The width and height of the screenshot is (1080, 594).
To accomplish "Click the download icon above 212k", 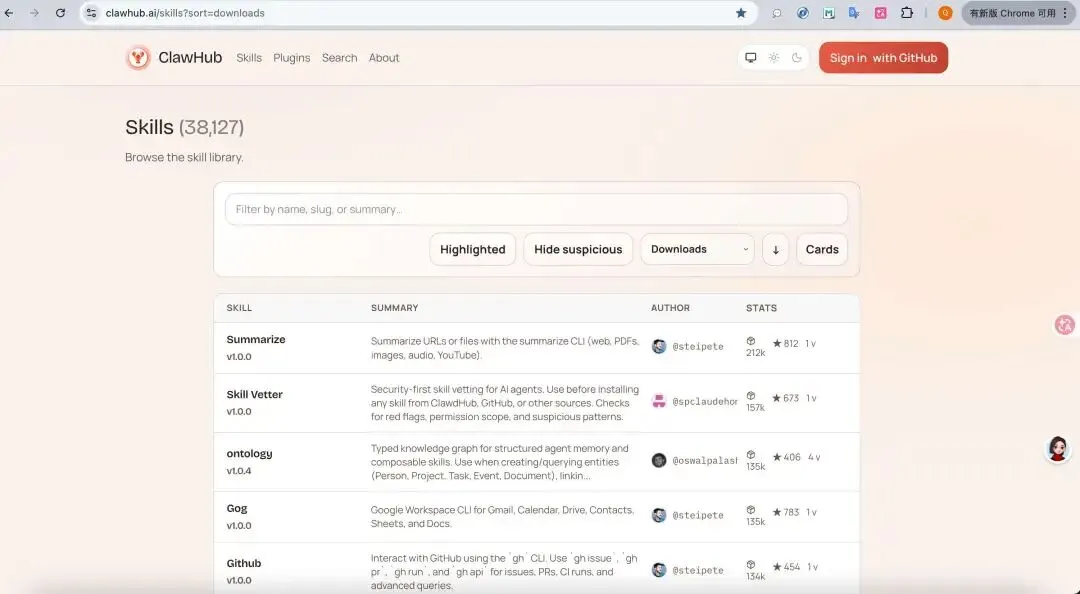I will click(x=751, y=341).
